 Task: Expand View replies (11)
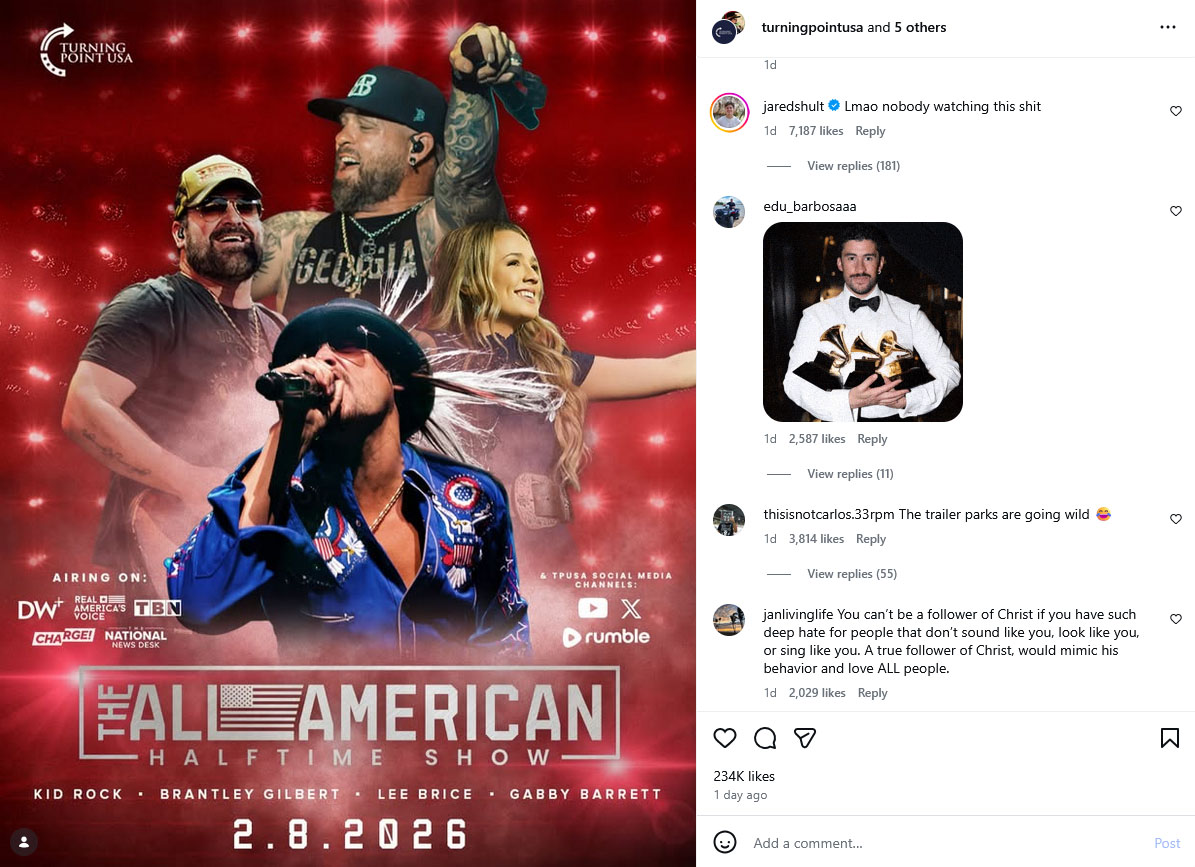(850, 473)
